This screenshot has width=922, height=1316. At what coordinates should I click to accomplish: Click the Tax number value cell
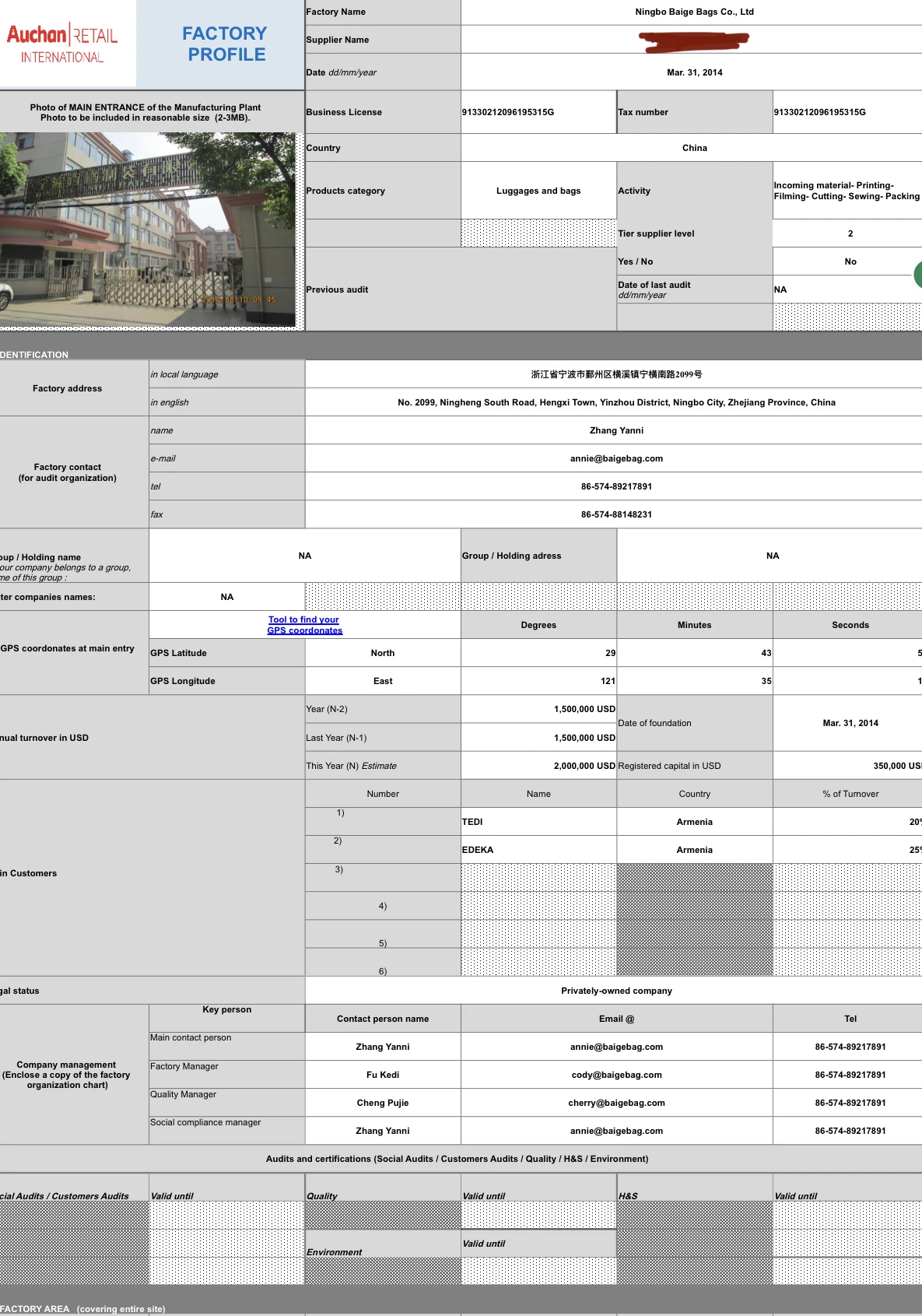pos(847,112)
